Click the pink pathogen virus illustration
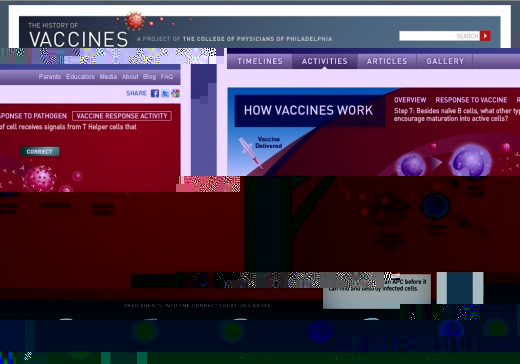This screenshot has width=520, height=364. 40,178
